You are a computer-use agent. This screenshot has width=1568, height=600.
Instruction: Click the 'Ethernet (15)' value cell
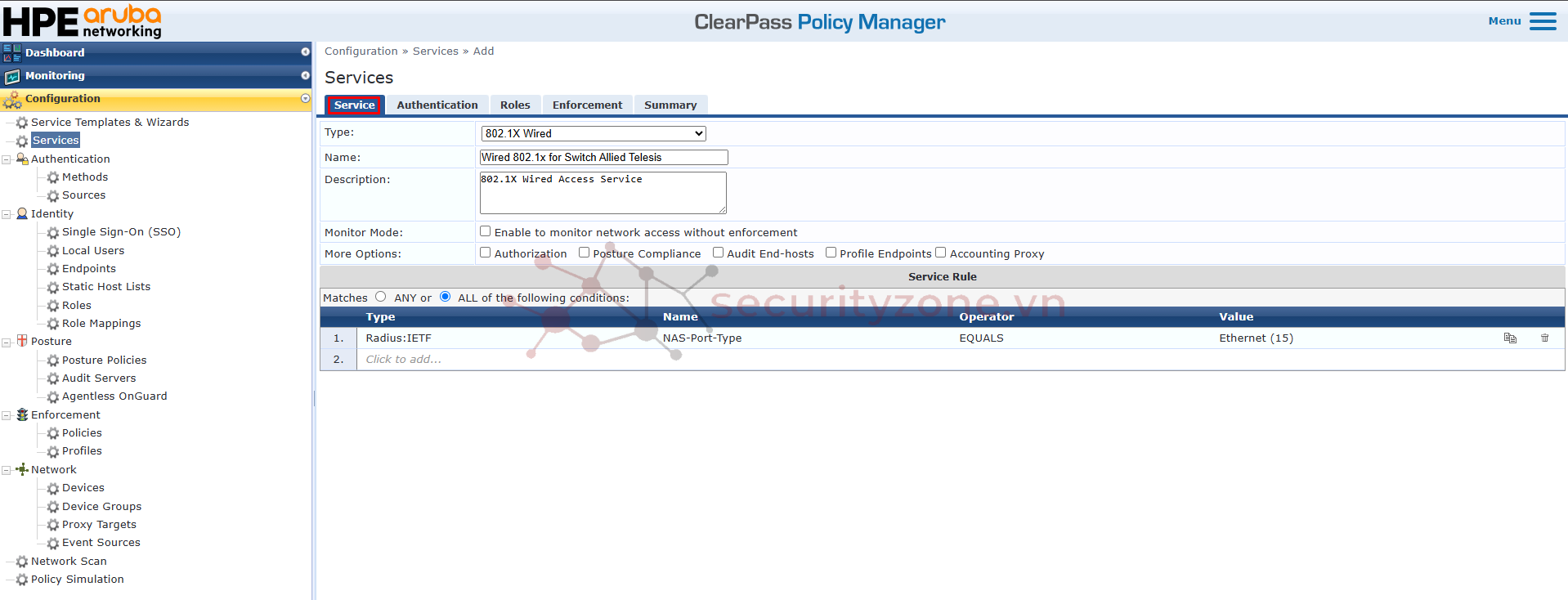(x=1256, y=338)
